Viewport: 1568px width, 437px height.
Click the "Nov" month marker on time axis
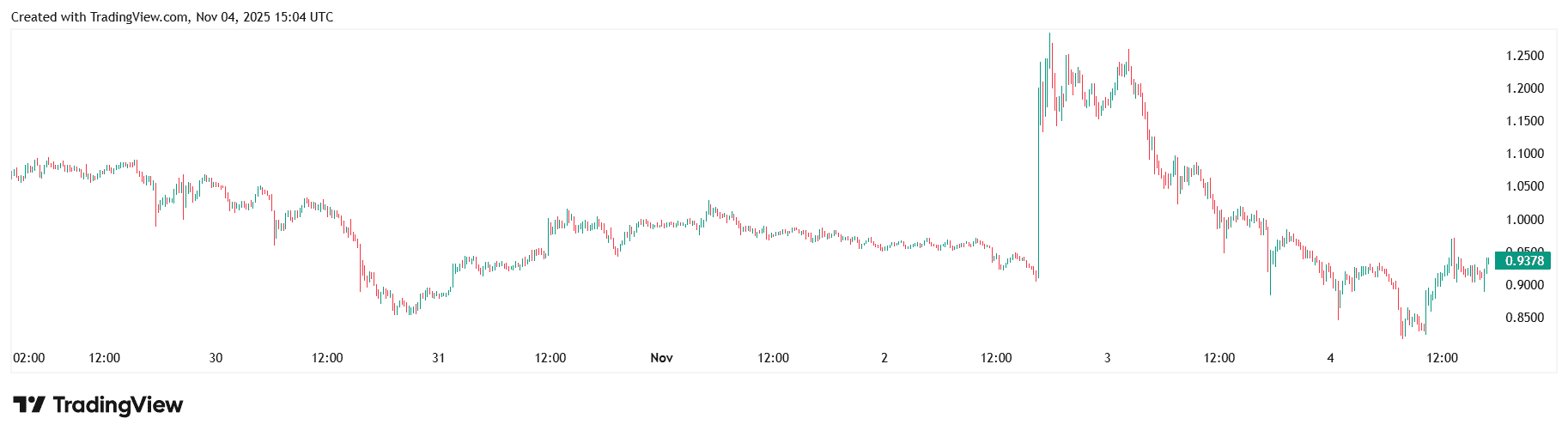[x=661, y=358]
